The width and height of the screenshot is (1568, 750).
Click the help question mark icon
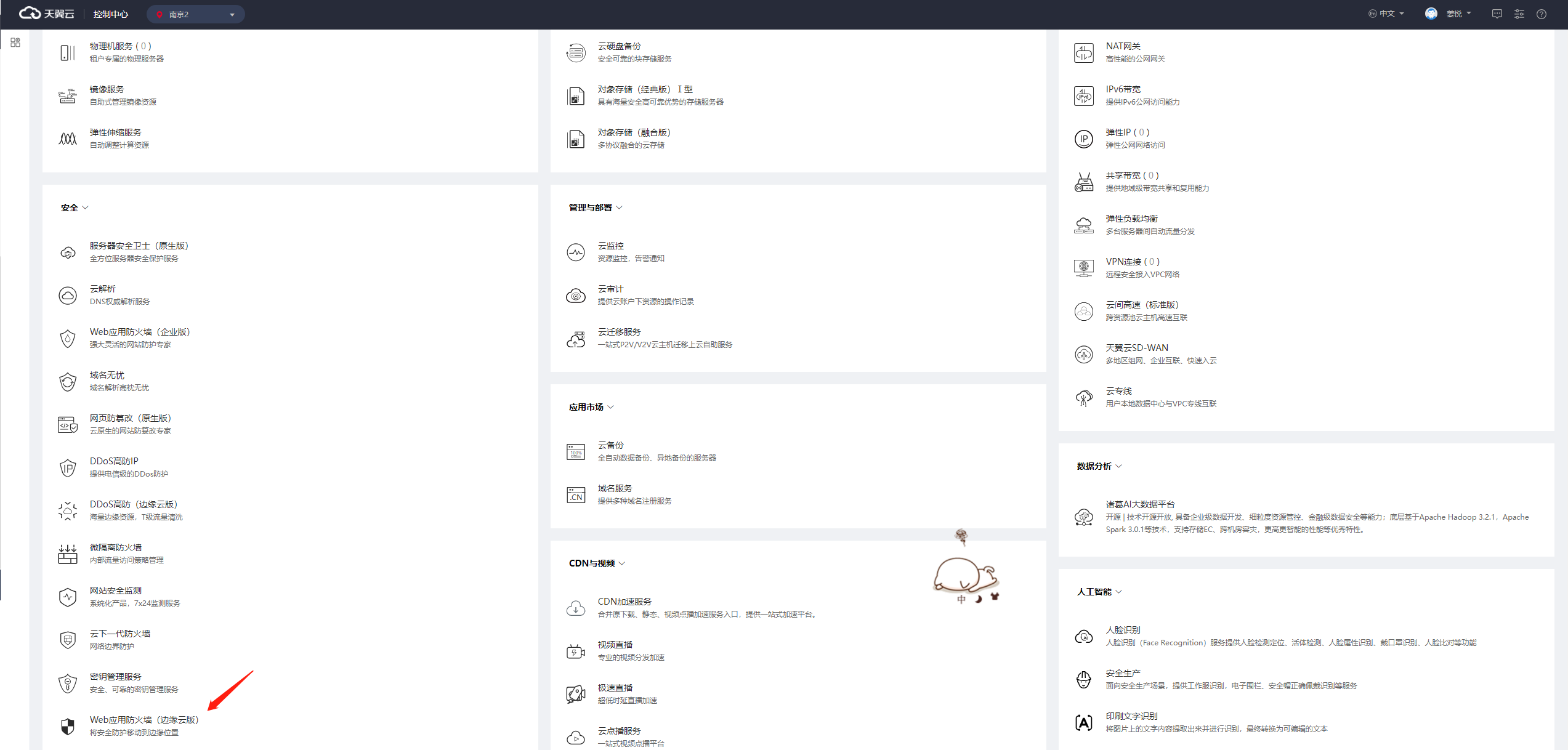tap(1542, 14)
